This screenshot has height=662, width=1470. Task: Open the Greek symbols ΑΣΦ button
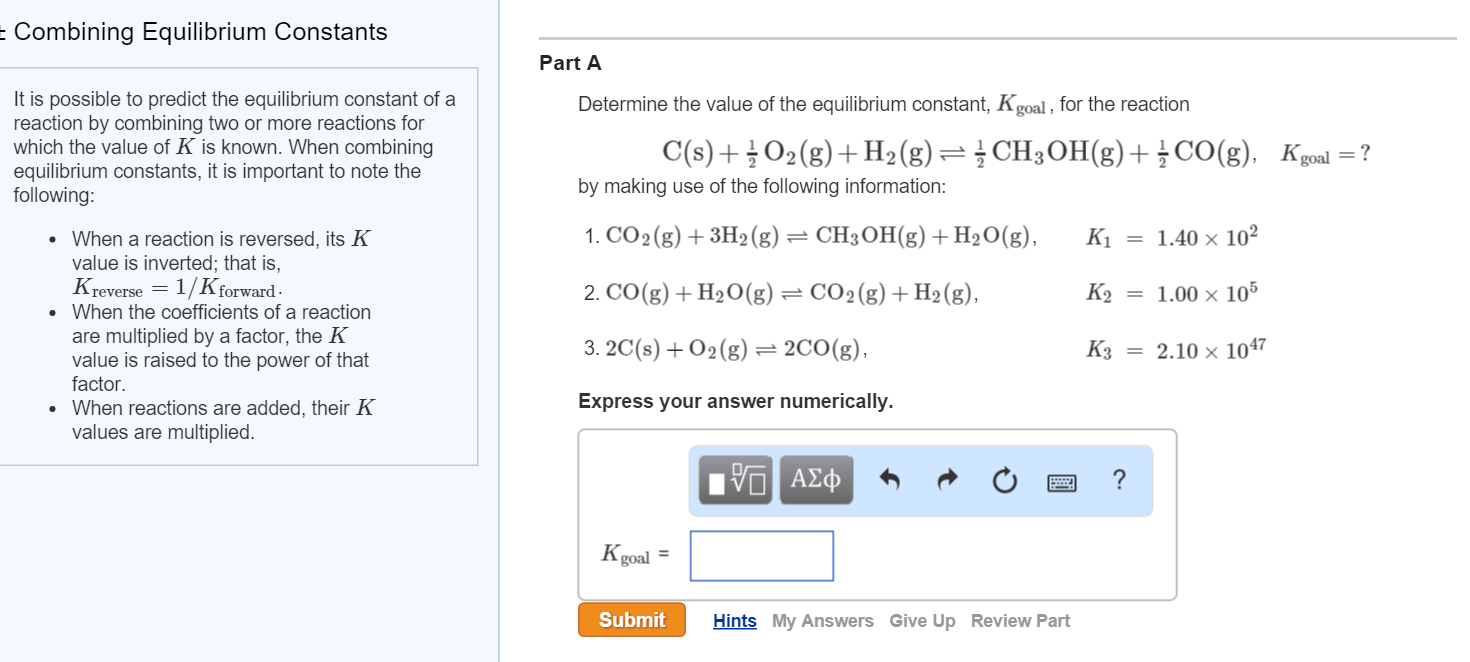[x=816, y=481]
